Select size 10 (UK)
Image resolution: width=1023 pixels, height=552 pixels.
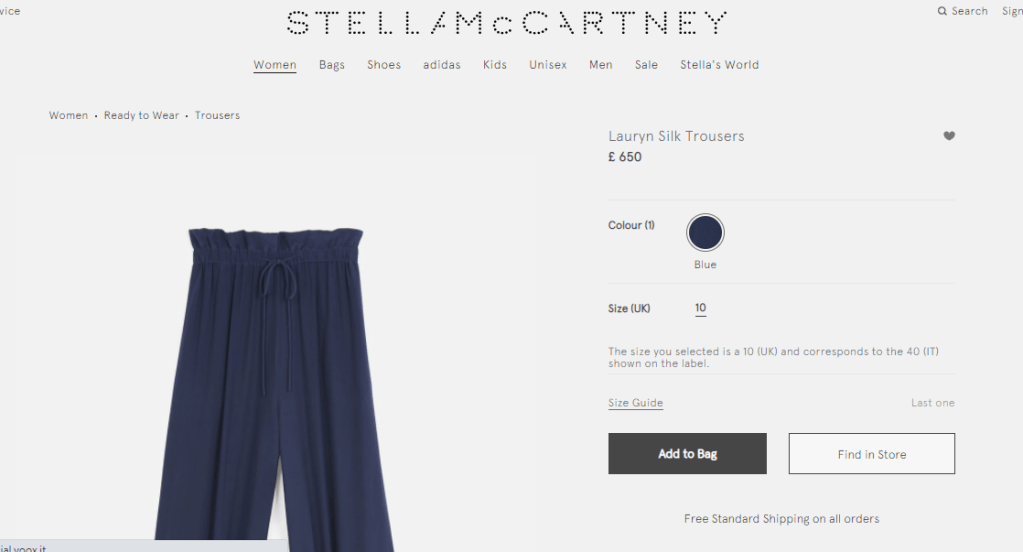(x=700, y=308)
